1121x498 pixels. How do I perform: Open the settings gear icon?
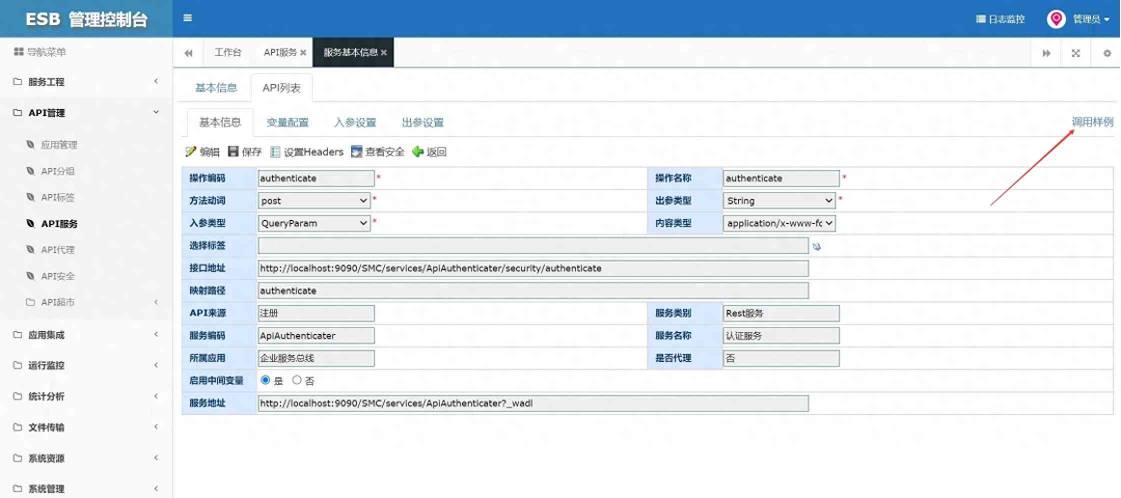point(1107,53)
